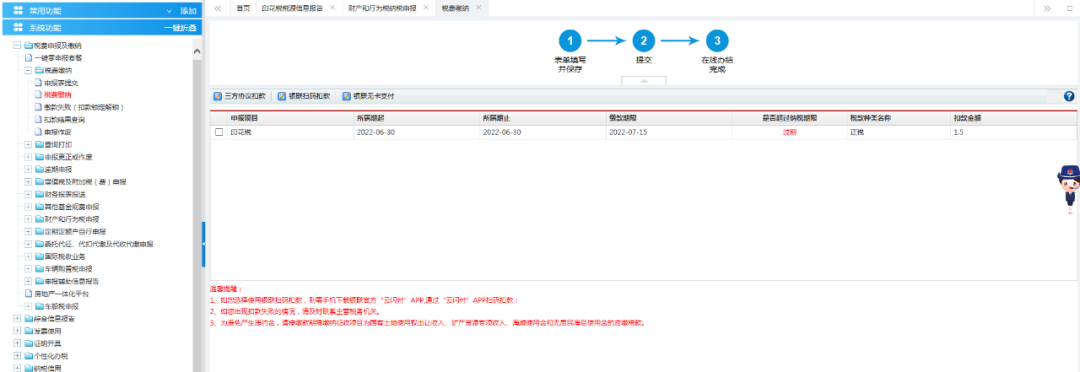The image size is (1080, 372).
Task: Select 车船税申报 tree item
Action: [62, 306]
